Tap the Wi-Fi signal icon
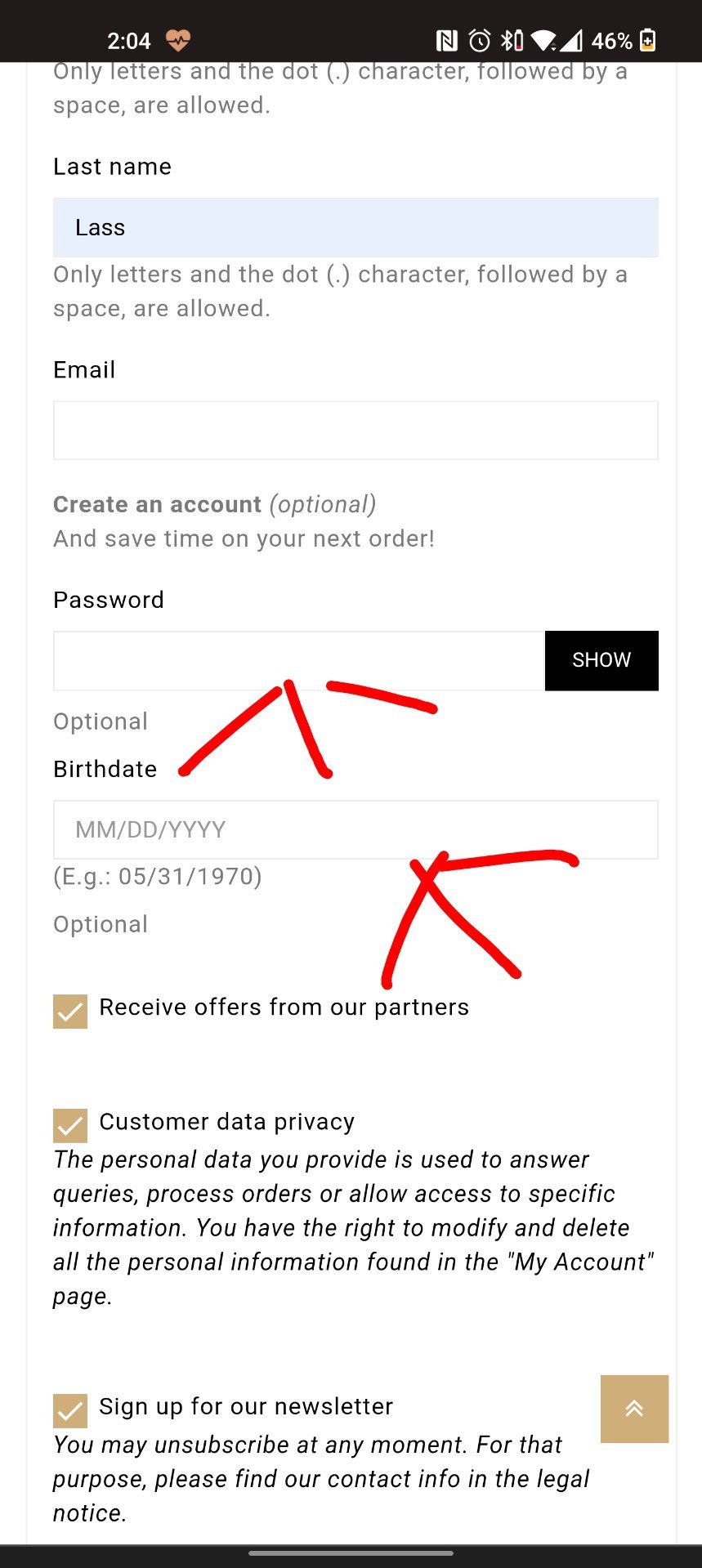Screen dimensions: 702x1568 (543, 40)
